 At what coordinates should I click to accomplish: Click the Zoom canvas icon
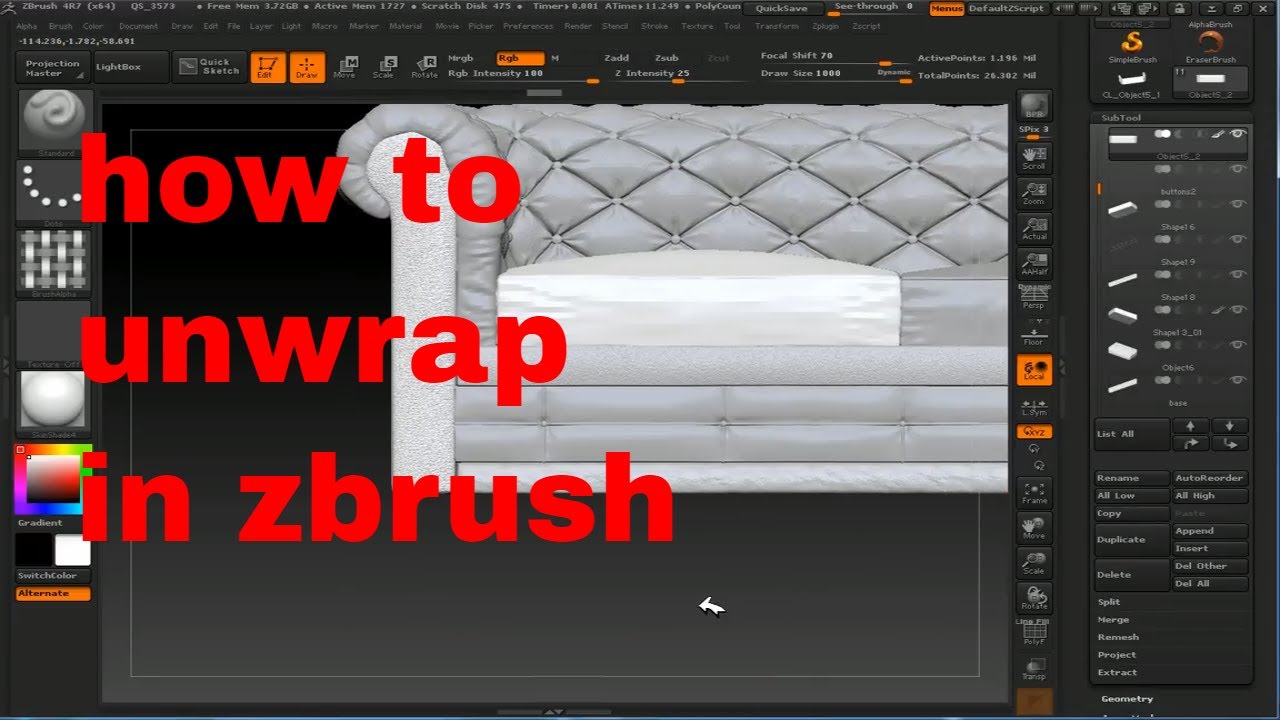[1034, 194]
